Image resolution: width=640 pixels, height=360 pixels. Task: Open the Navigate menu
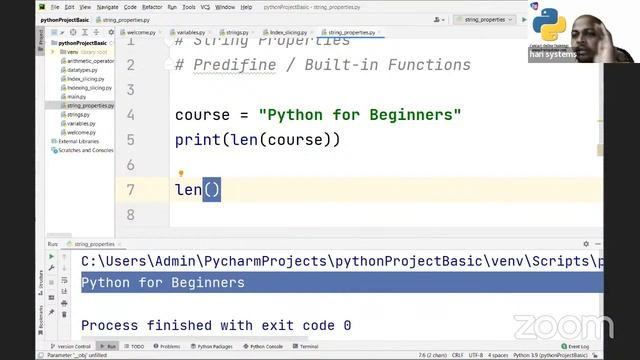point(107,7)
